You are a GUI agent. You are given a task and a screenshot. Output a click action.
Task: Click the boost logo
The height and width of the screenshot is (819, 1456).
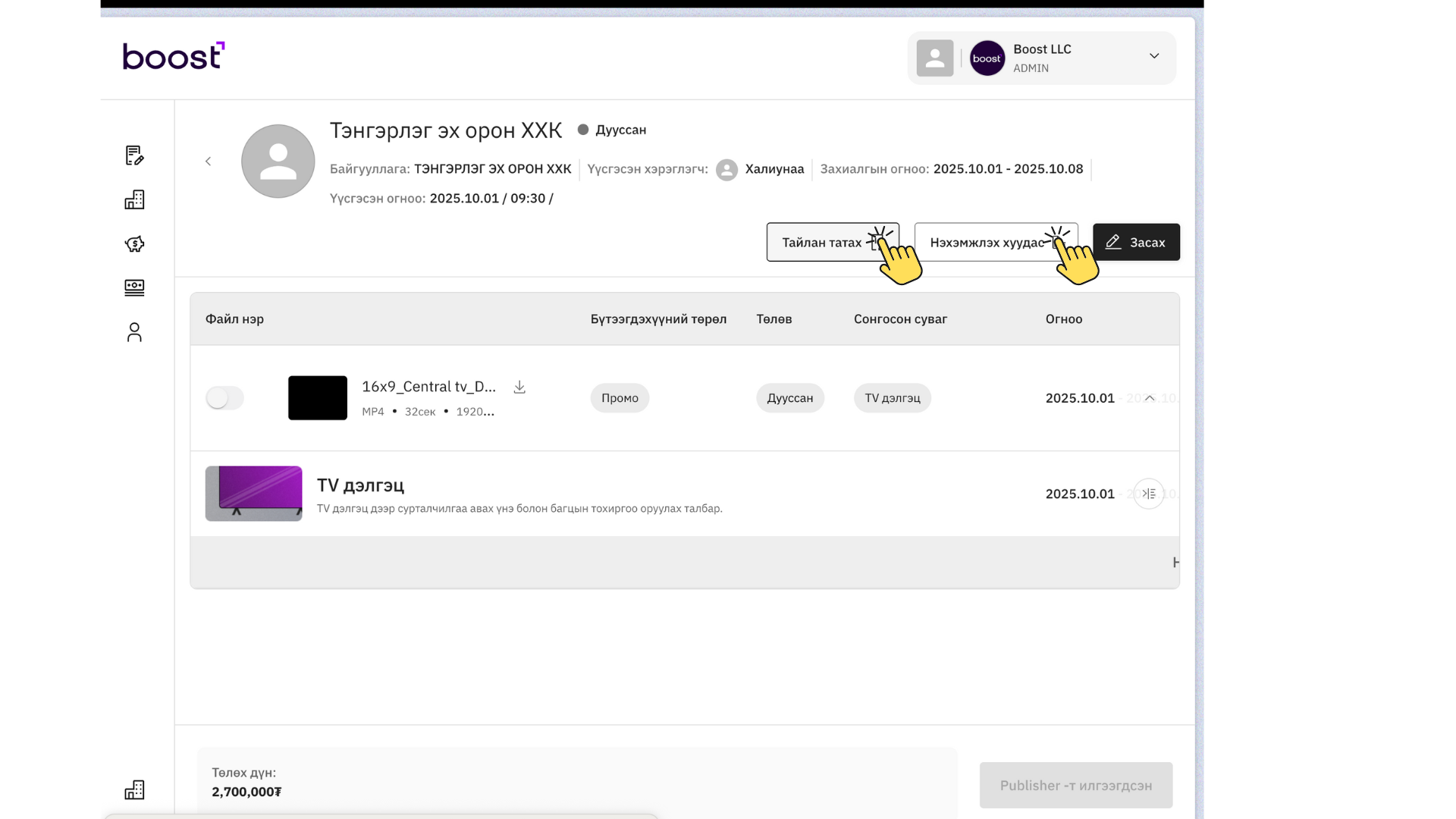pos(174,55)
